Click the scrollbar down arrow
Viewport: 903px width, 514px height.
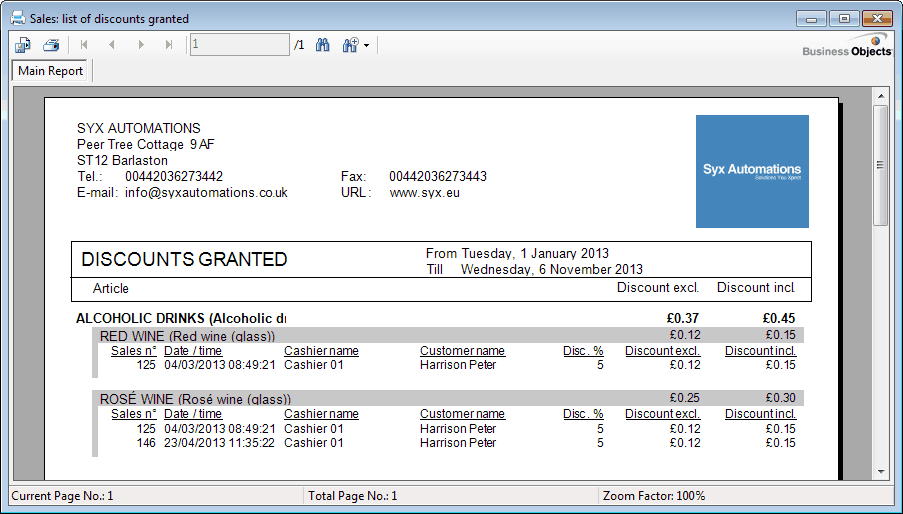coord(881,471)
